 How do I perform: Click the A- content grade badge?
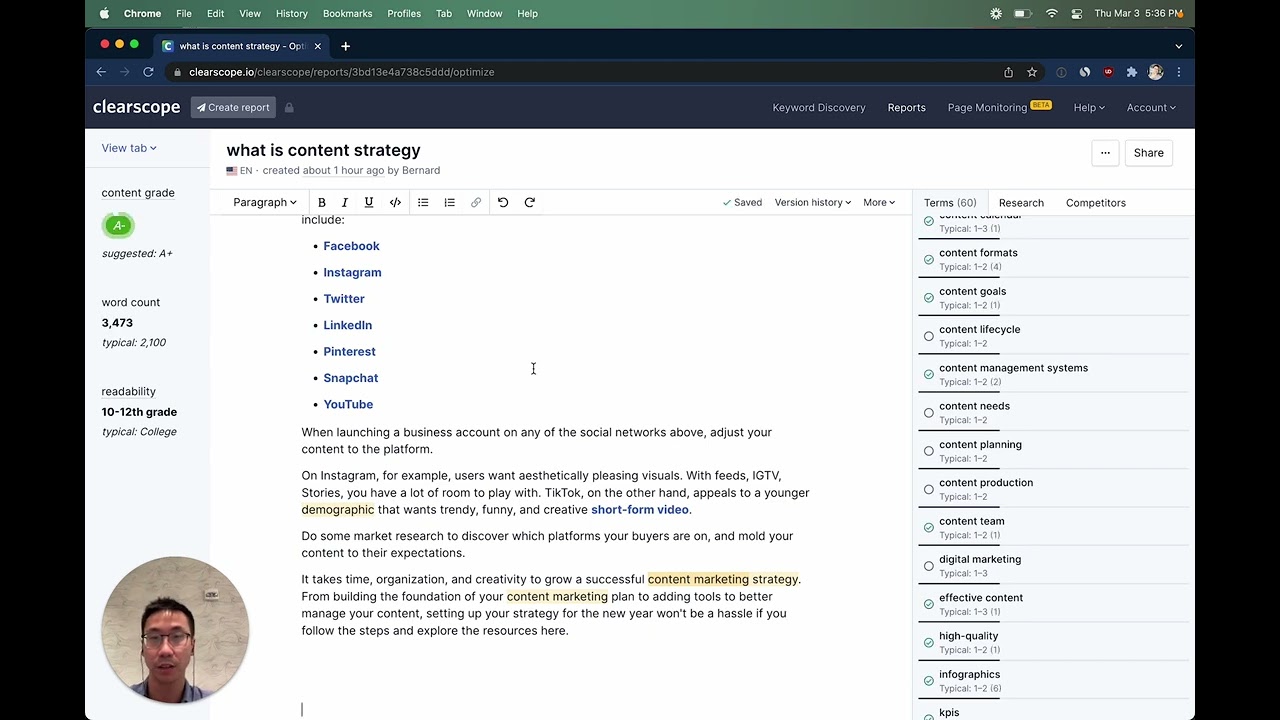pyautogui.click(x=118, y=225)
